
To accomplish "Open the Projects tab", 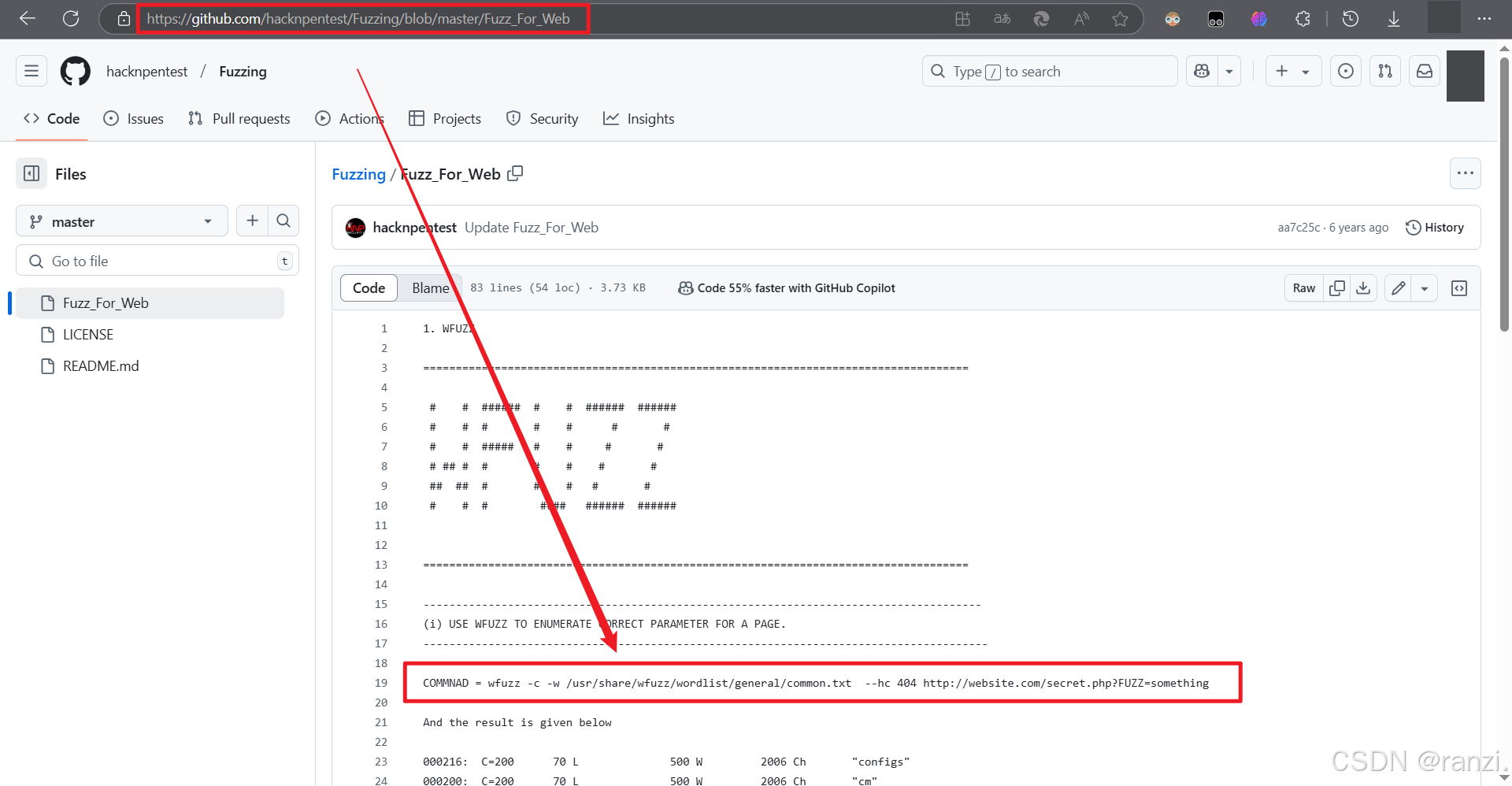I will pyautogui.click(x=445, y=119).
